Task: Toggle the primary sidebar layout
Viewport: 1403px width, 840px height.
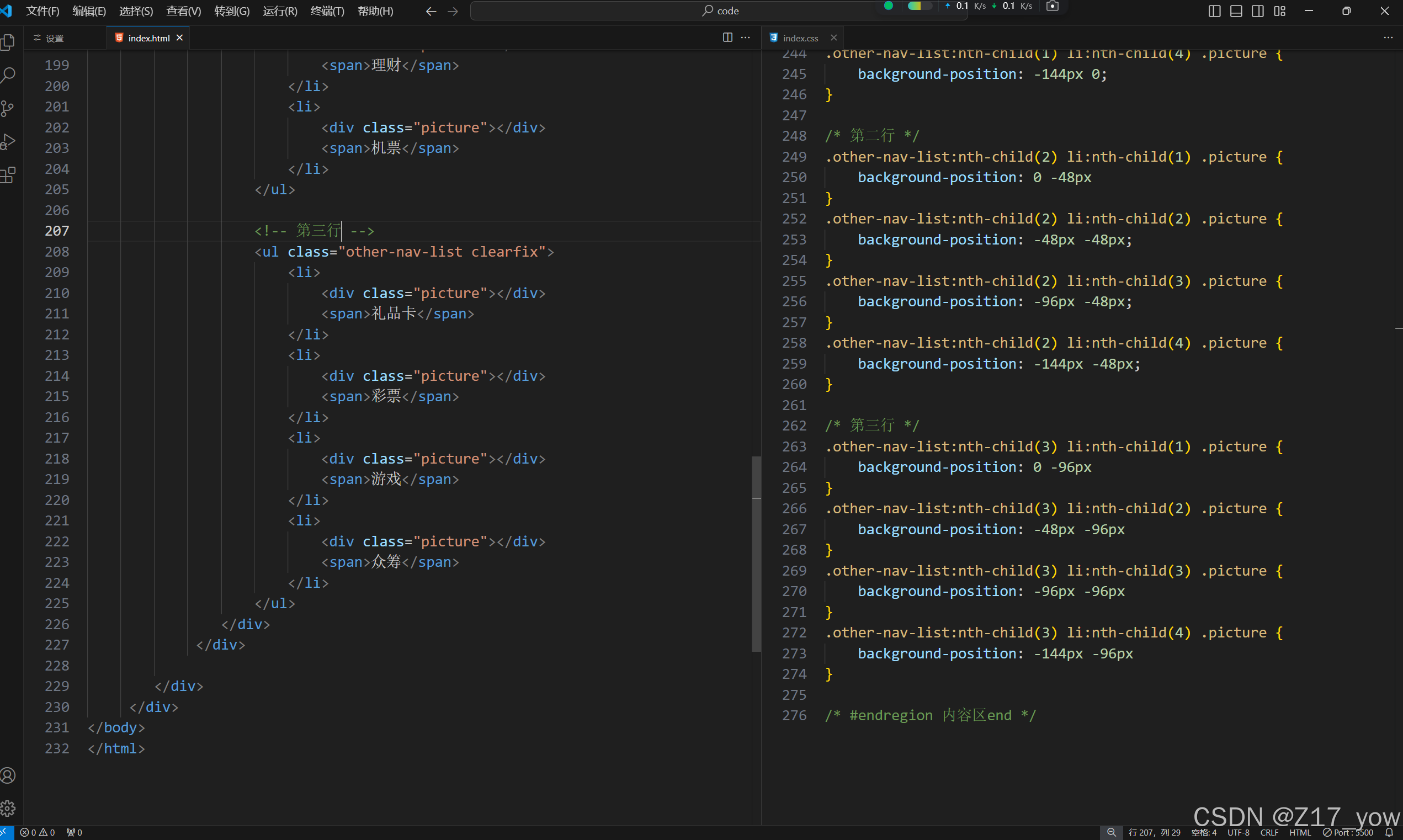Action: pos(1214,10)
